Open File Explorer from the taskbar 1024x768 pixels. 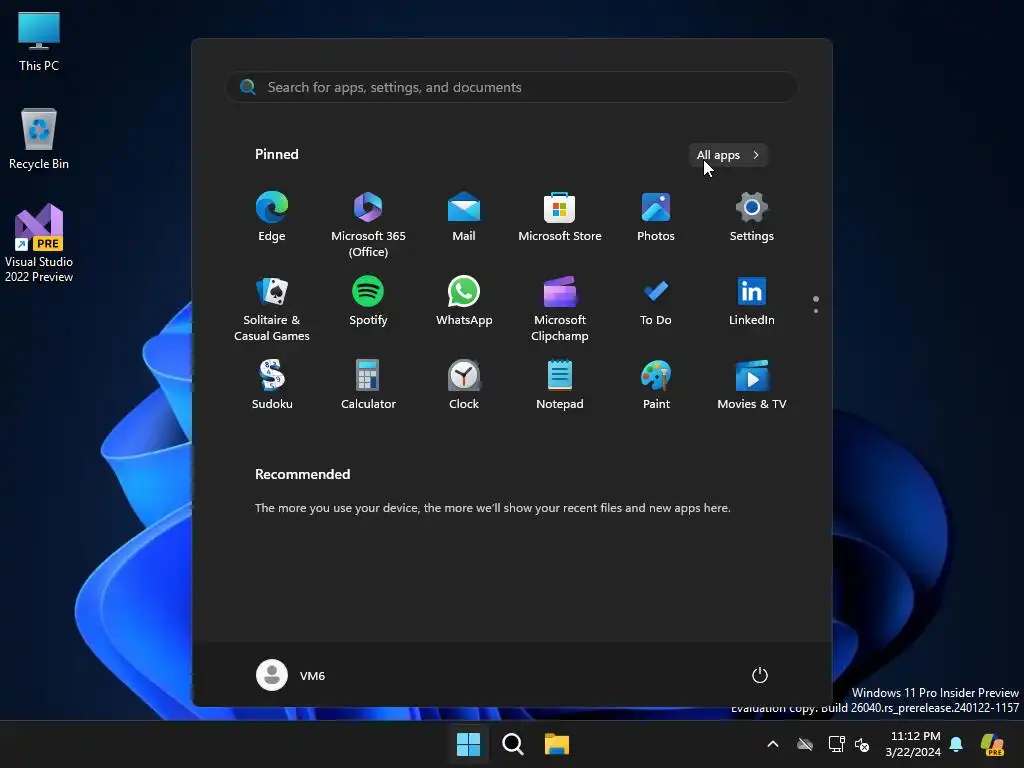(x=557, y=744)
